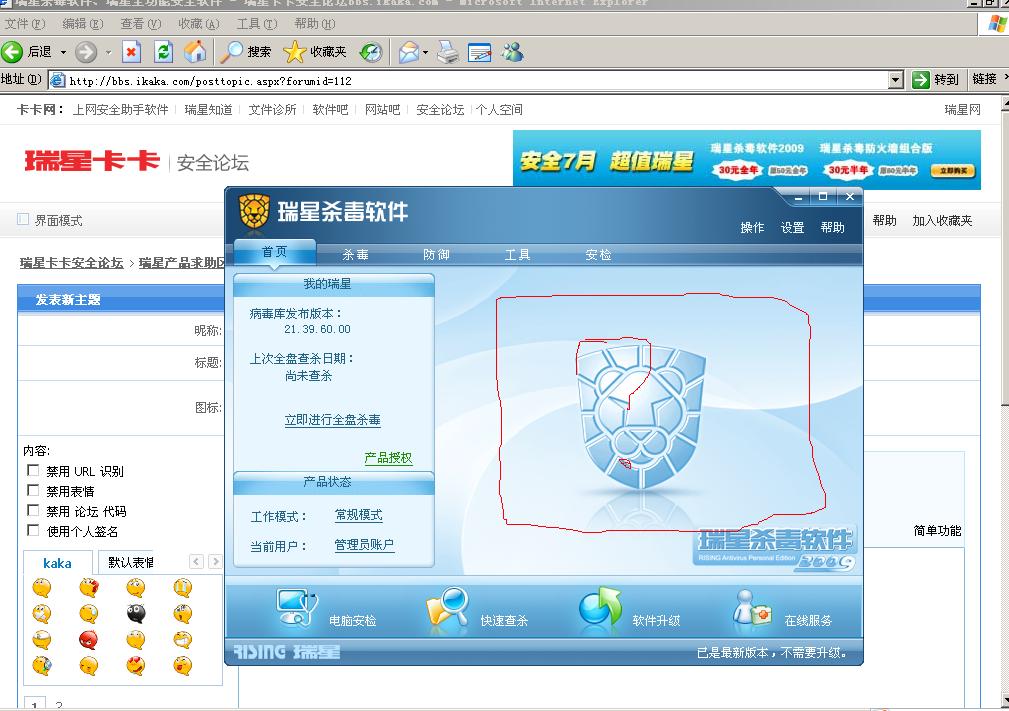Click the Edit page toolbar icon

point(479,51)
